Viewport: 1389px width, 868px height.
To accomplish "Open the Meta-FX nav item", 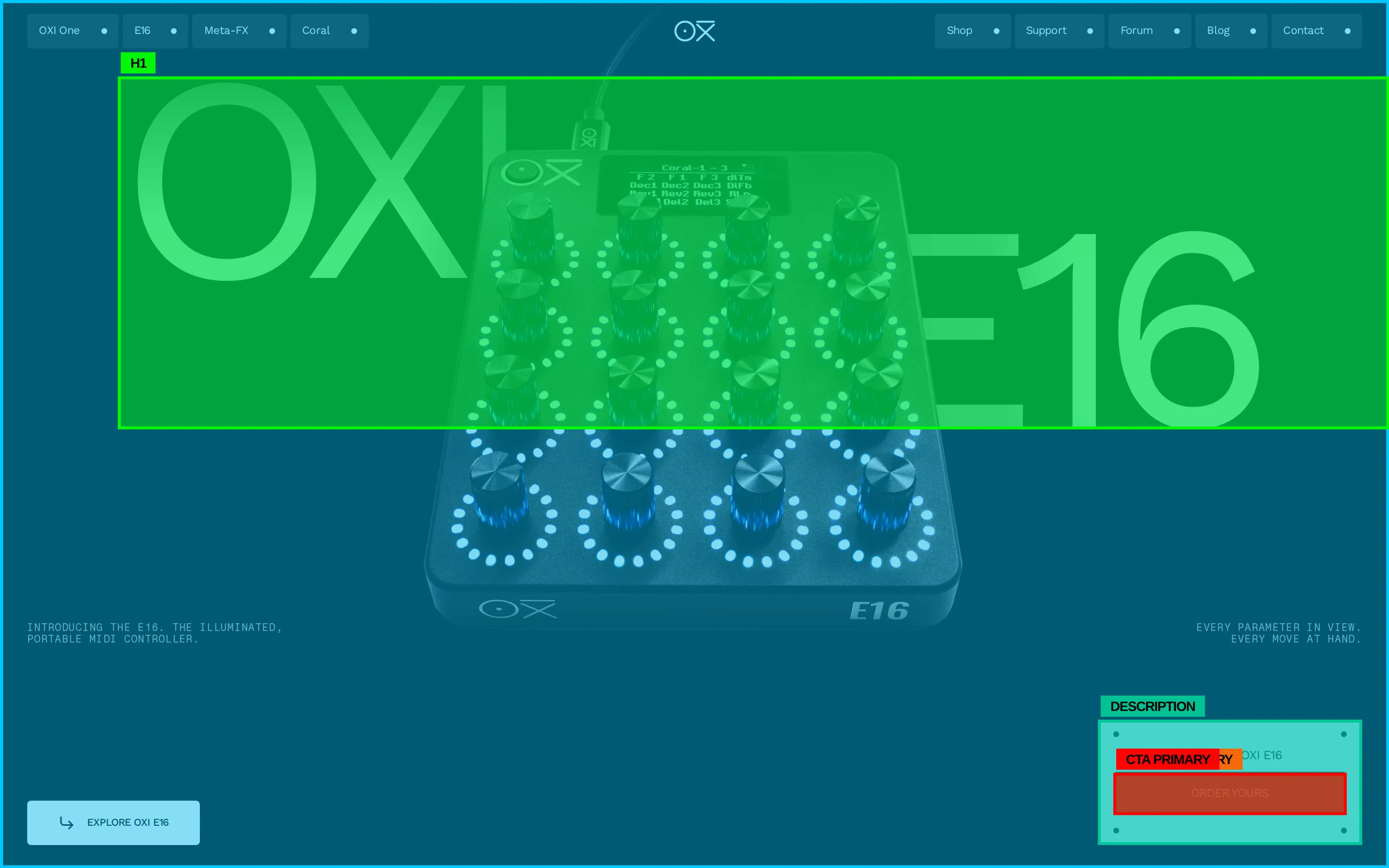I will tap(239, 31).
